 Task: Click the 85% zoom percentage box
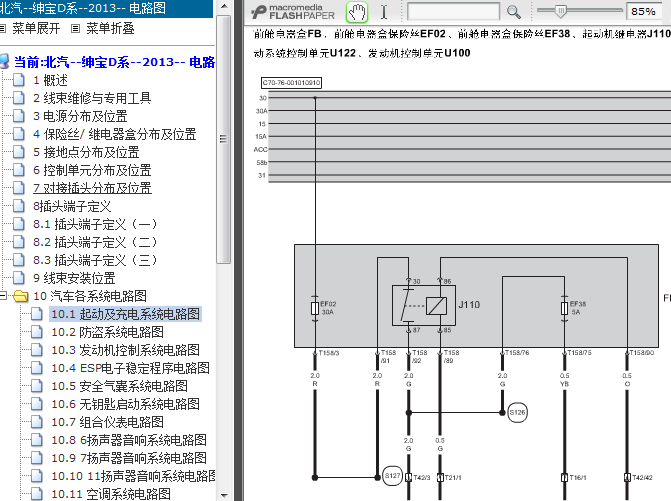(x=643, y=12)
